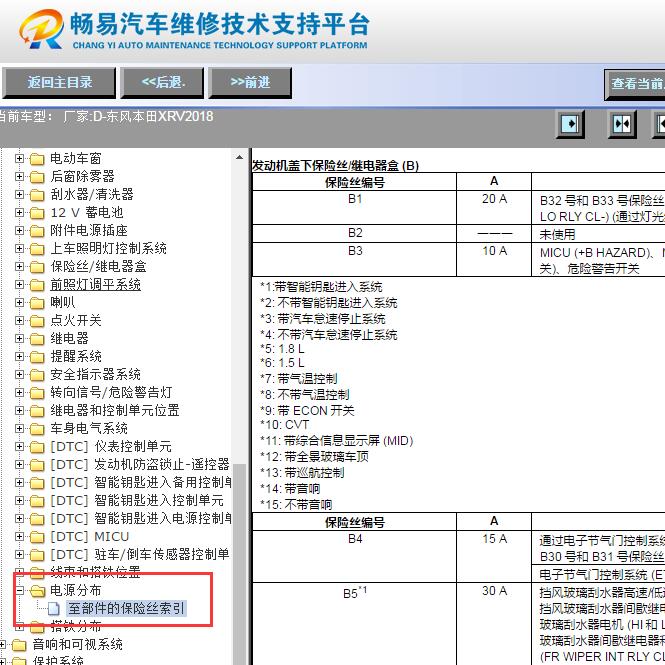Select 至部件的保险丝索引 in the tree
The width and height of the screenshot is (665, 665).
click(125, 609)
